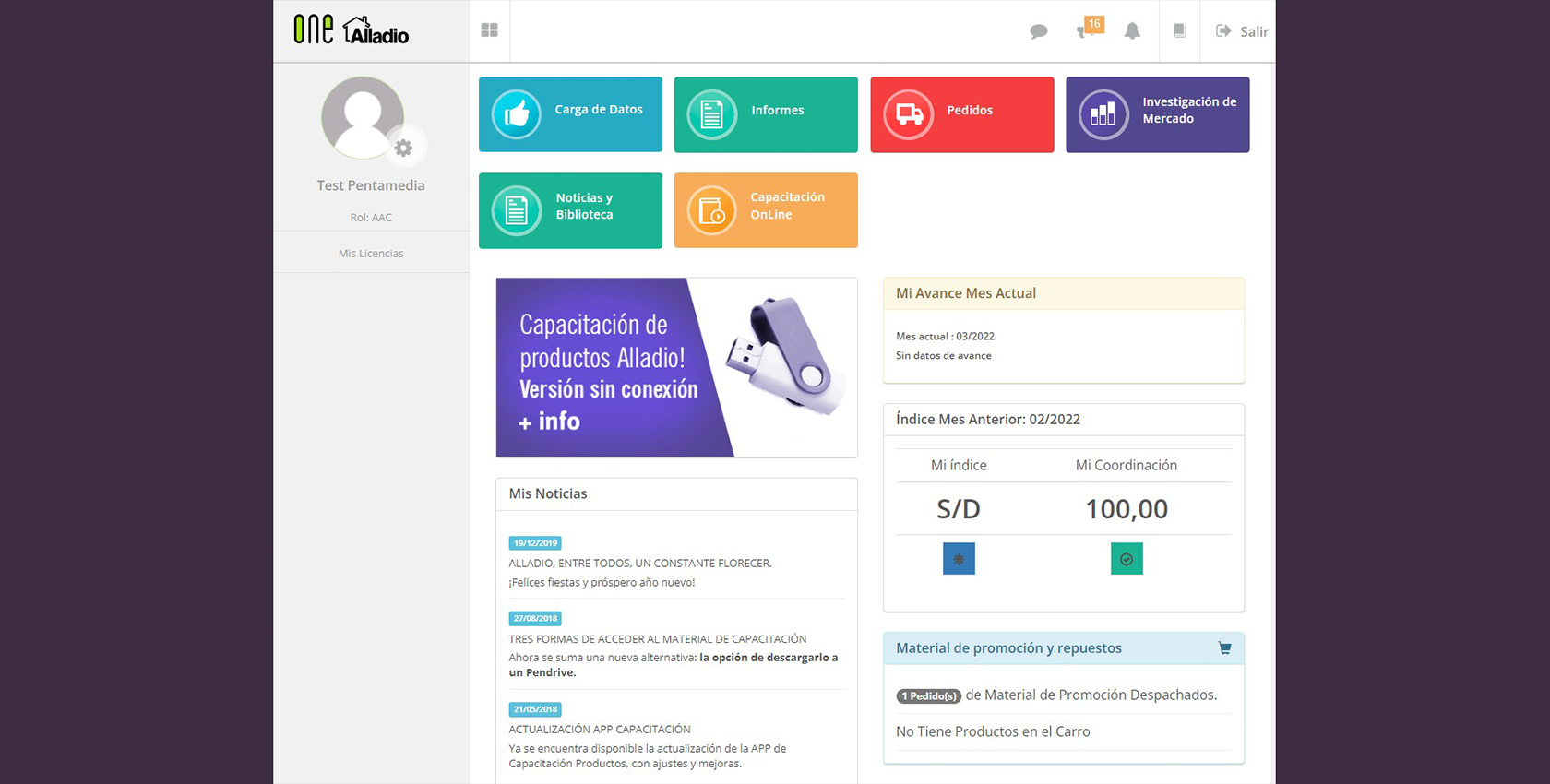
Task: Open news 'ACTUALIZACIÓN APP CAPACITACIÓN'
Action: pyautogui.click(x=600, y=729)
